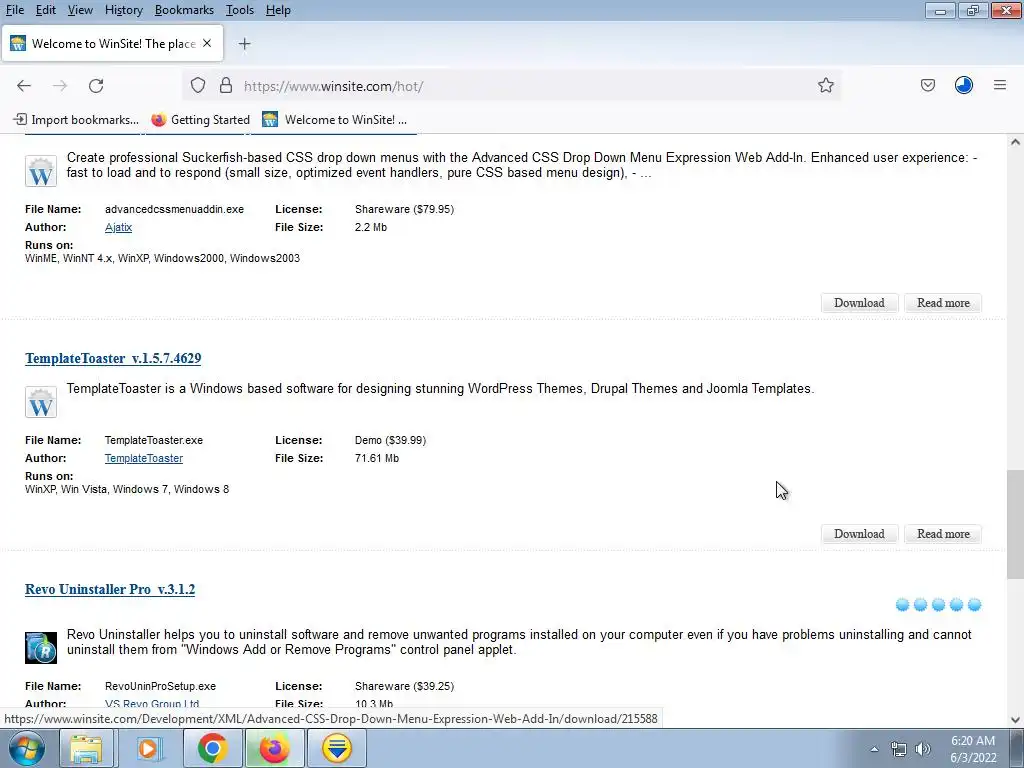Launch media player from the taskbar
1024x768 pixels.
[x=148, y=748]
